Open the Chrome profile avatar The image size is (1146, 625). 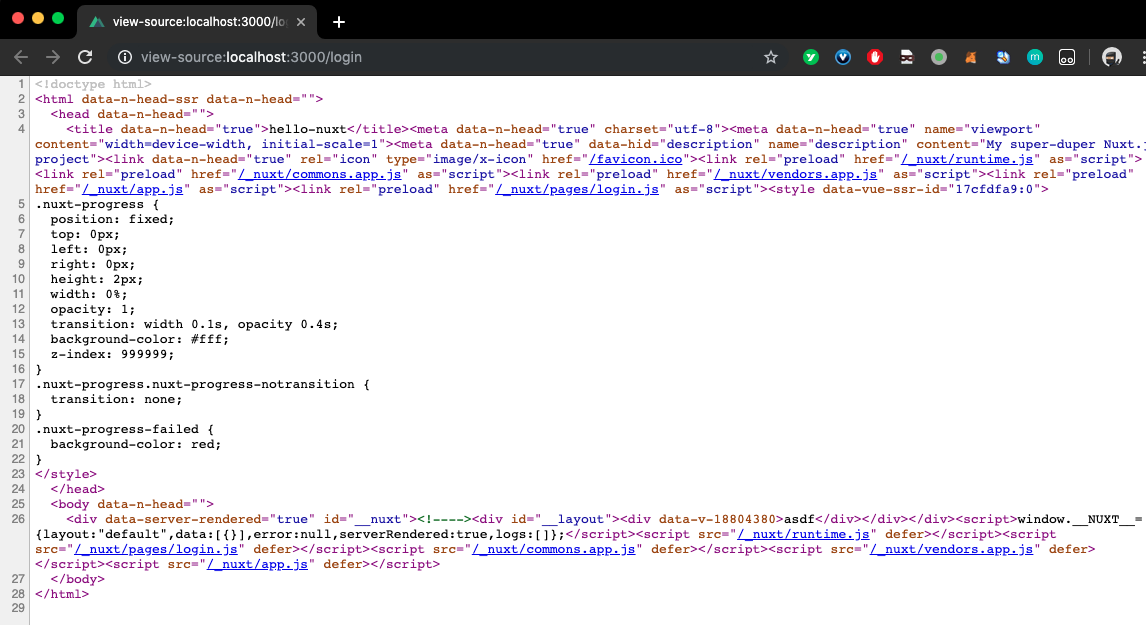pyautogui.click(x=1112, y=57)
